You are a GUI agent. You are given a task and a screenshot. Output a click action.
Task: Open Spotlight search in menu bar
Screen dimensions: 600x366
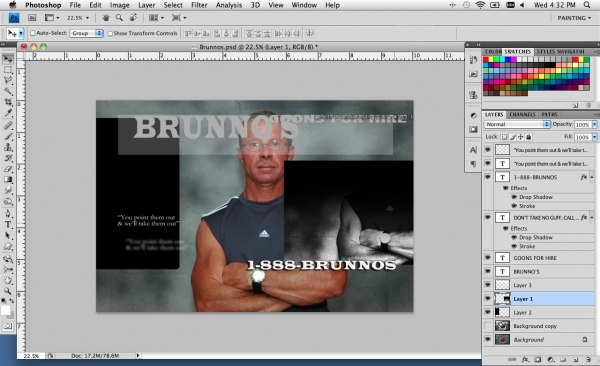click(587, 5)
